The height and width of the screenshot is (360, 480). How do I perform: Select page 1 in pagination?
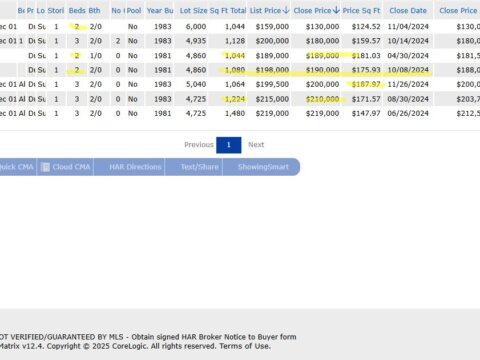tap(229, 145)
